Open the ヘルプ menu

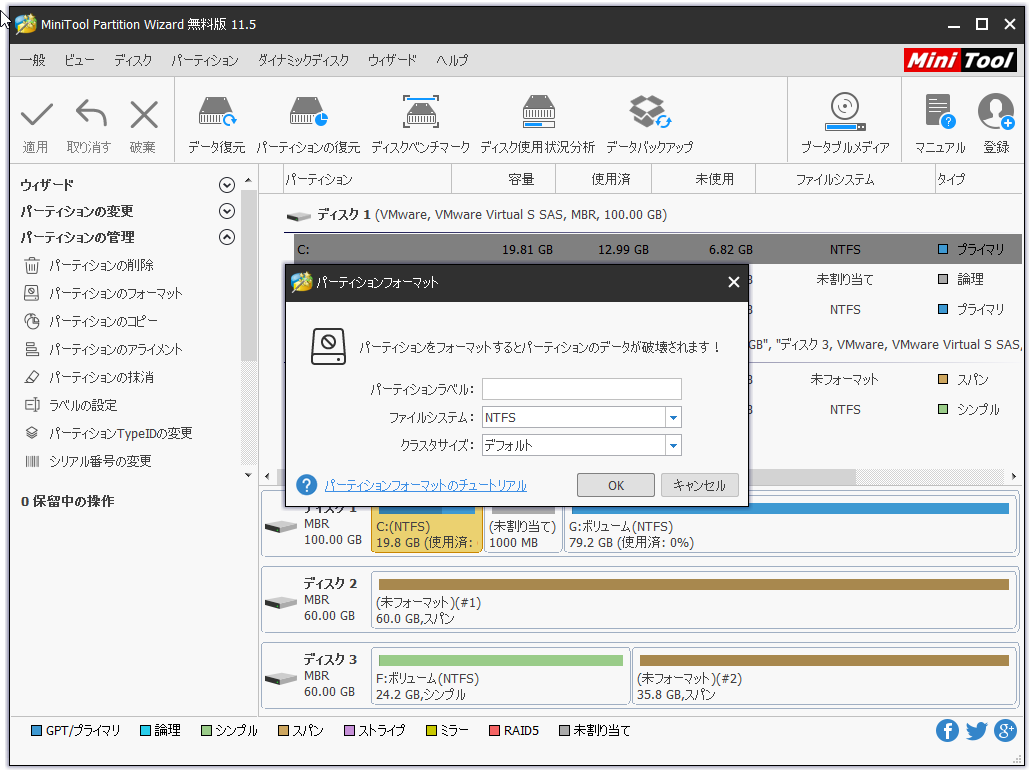pos(452,60)
